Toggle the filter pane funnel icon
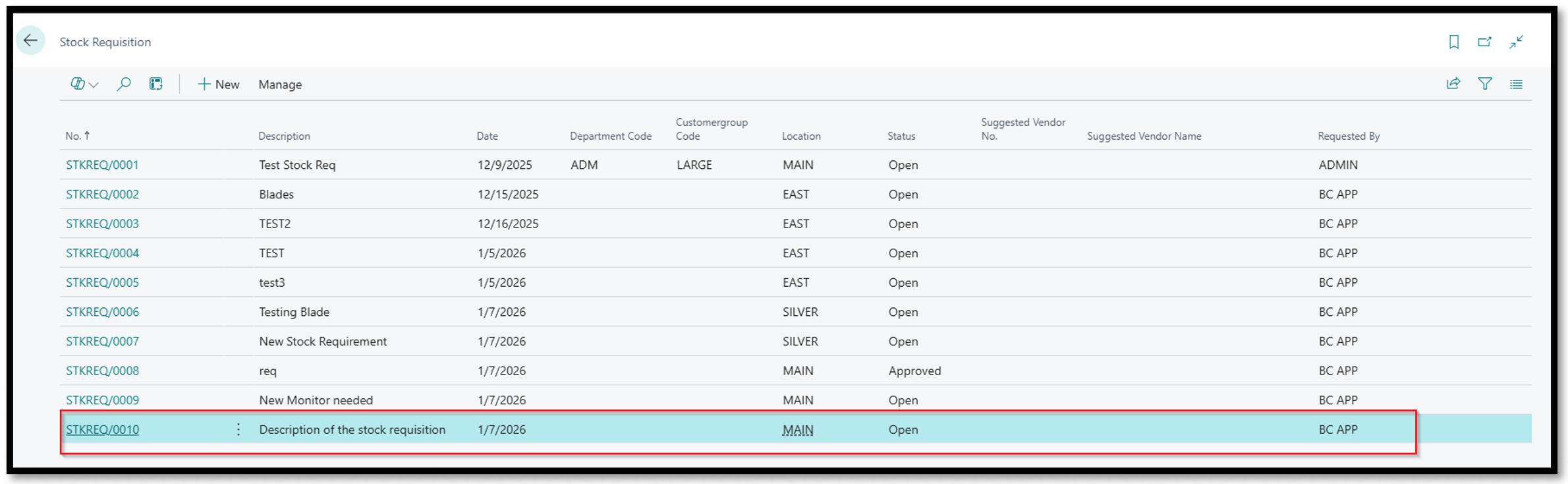 tap(1485, 84)
